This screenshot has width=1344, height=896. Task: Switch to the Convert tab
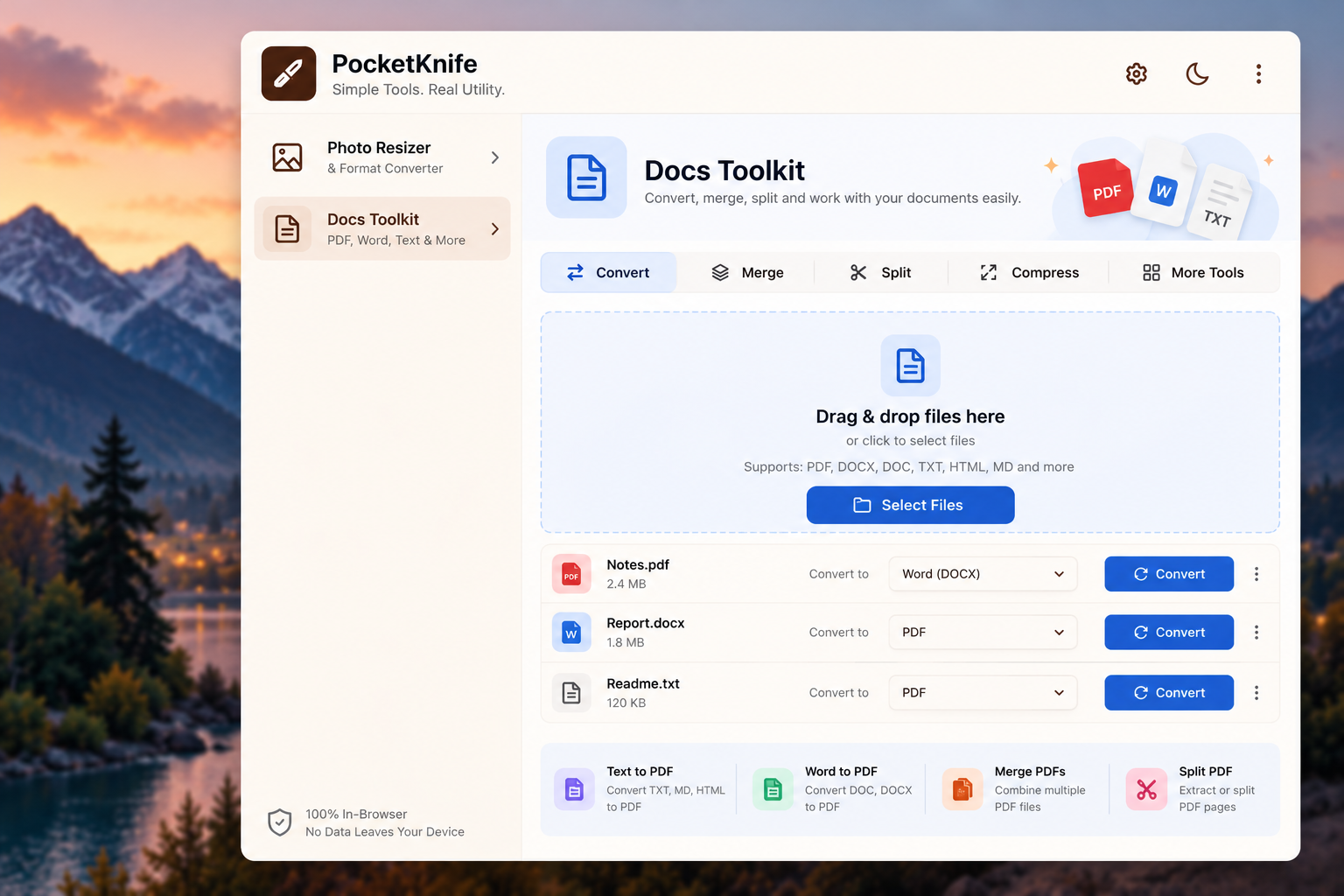pos(609,272)
